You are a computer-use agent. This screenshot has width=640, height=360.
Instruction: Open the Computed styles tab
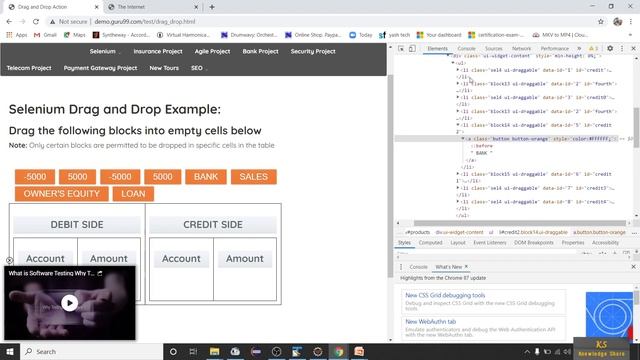(x=430, y=242)
